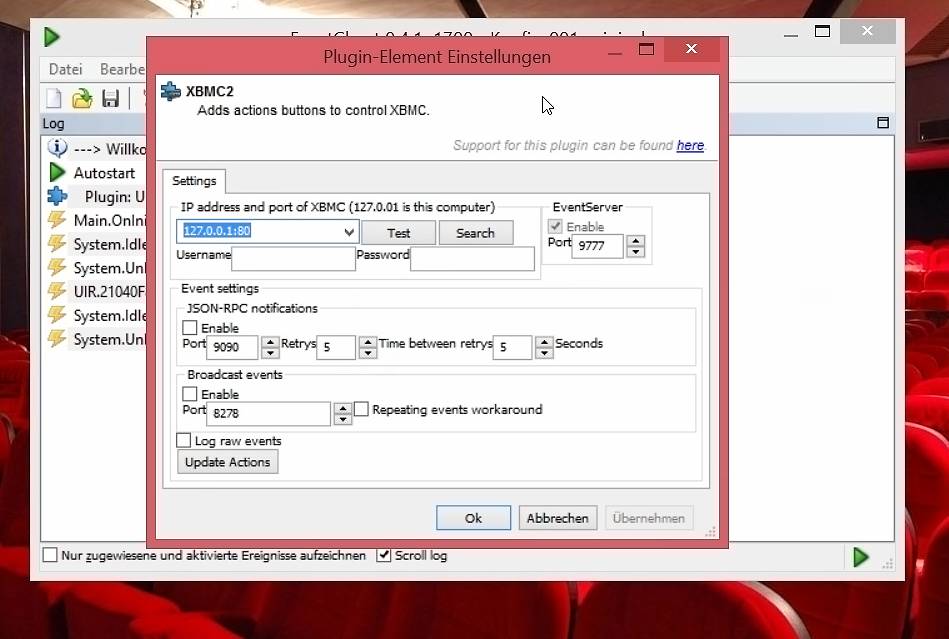949x639 pixels.
Task: Click the Search button
Action: pyautogui.click(x=475, y=233)
